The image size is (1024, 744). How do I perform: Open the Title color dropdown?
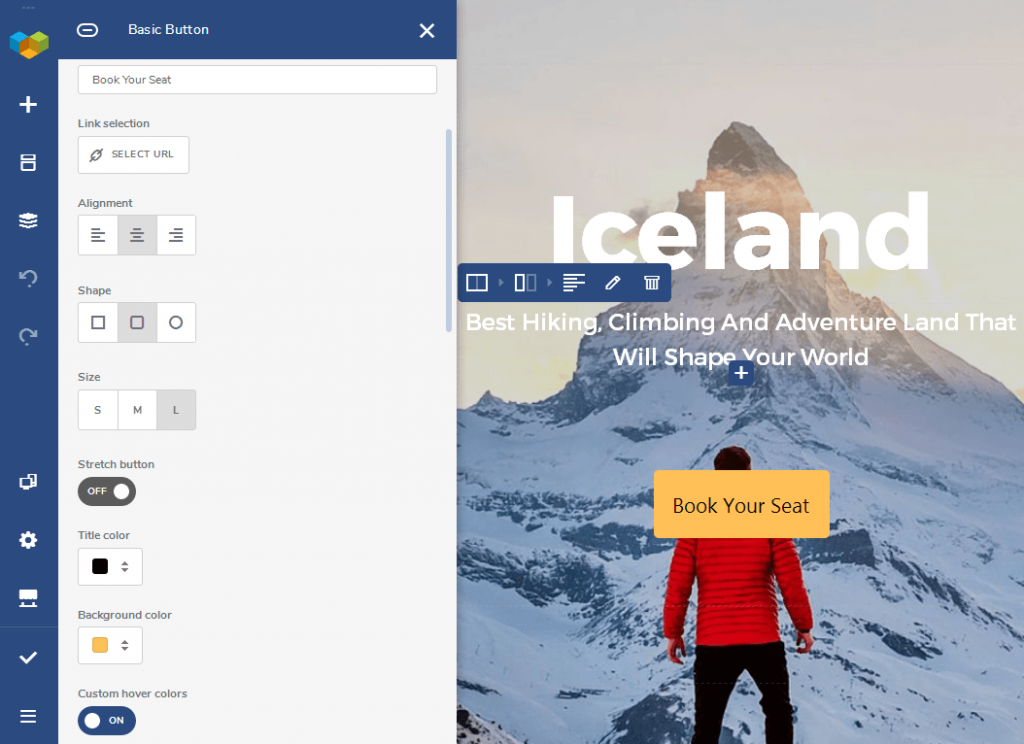tap(110, 567)
